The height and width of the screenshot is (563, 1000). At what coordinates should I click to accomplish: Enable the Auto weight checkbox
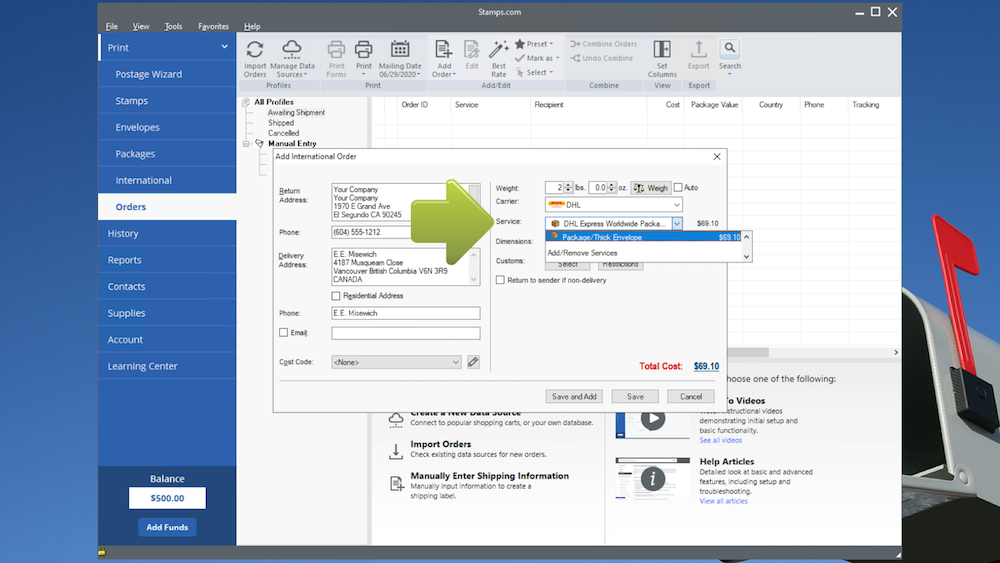click(x=678, y=187)
